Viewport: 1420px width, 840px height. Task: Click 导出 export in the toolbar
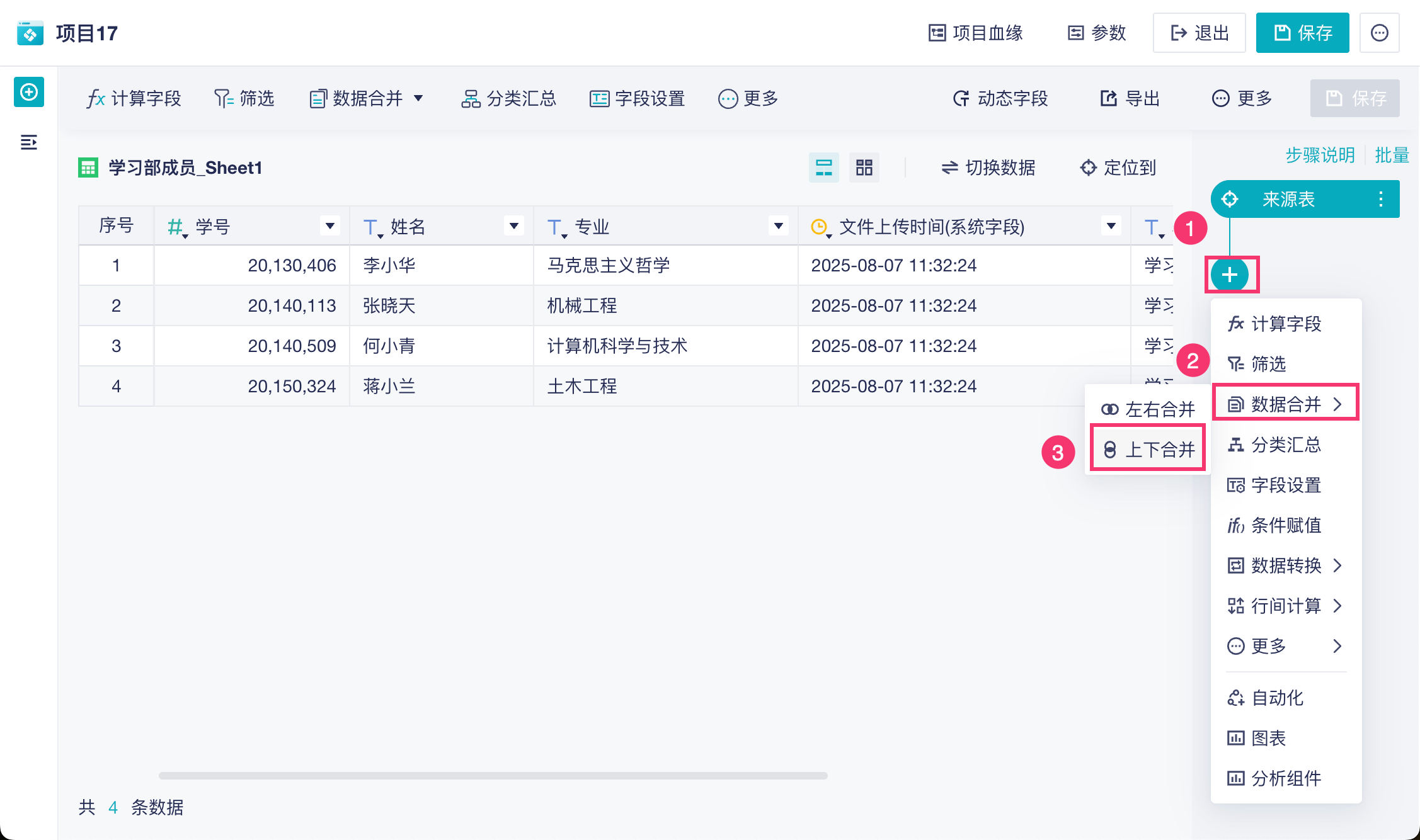(1130, 98)
